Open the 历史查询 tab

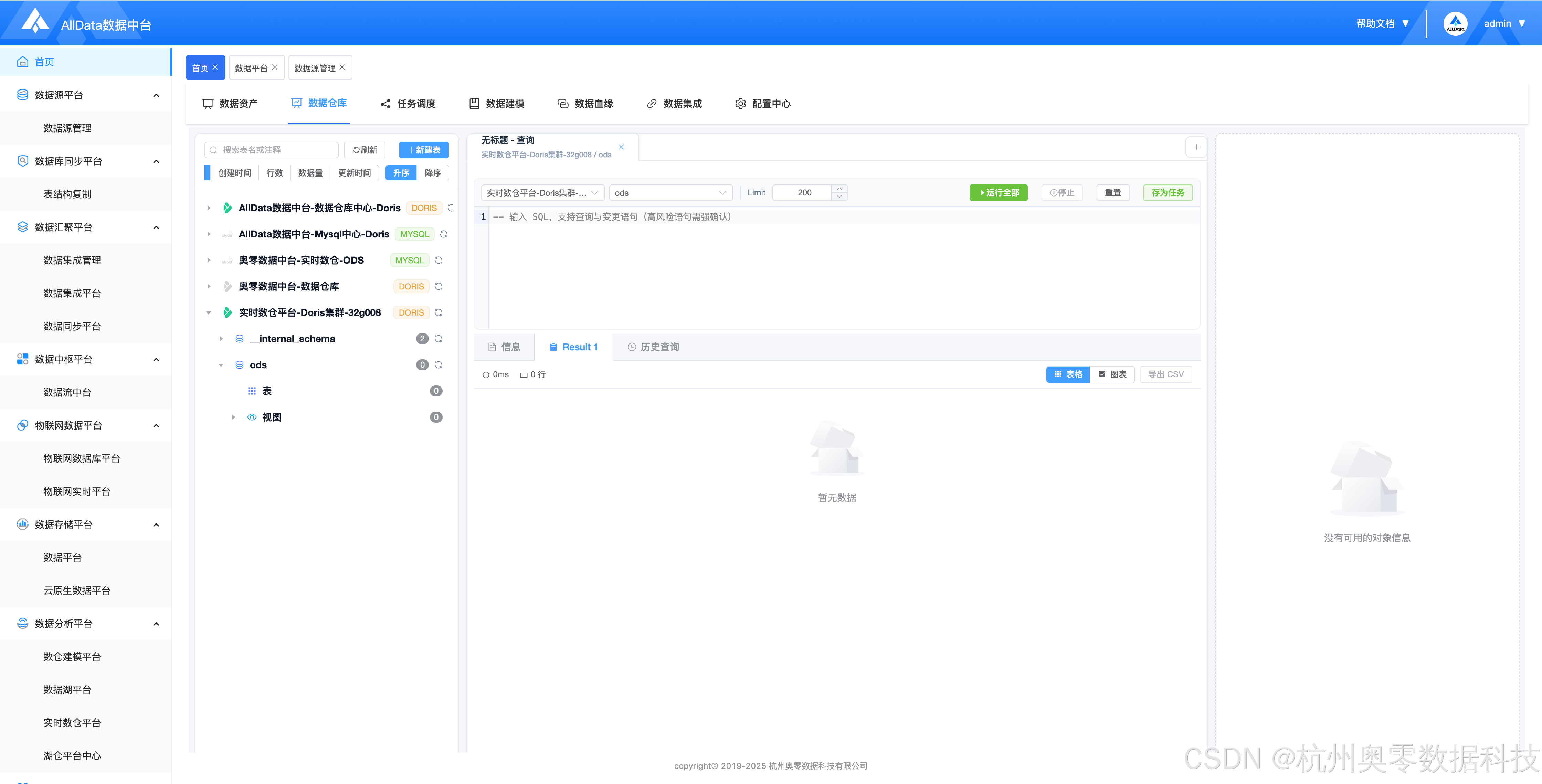[x=653, y=347]
